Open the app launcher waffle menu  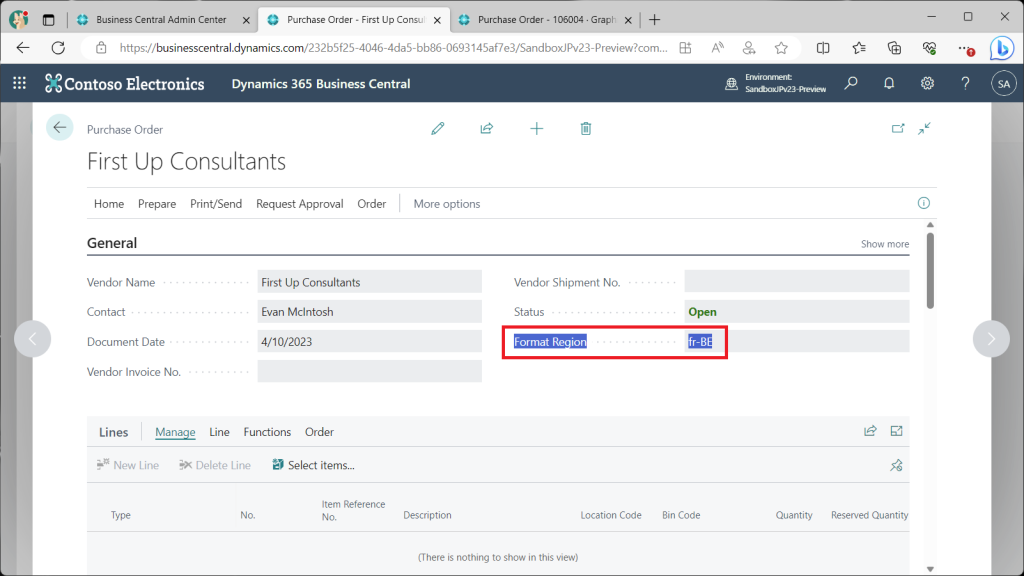point(20,84)
